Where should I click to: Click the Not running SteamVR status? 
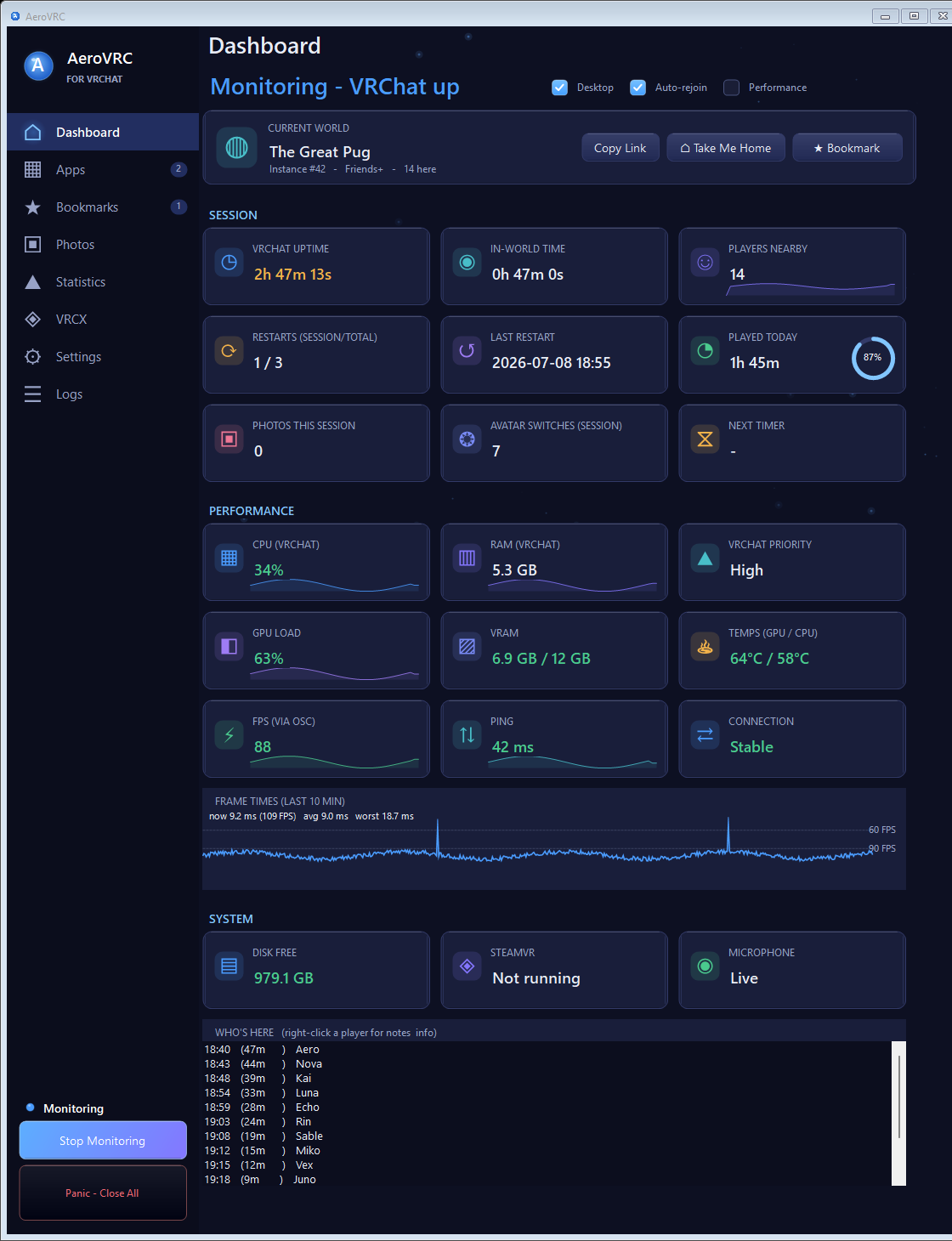(536, 978)
